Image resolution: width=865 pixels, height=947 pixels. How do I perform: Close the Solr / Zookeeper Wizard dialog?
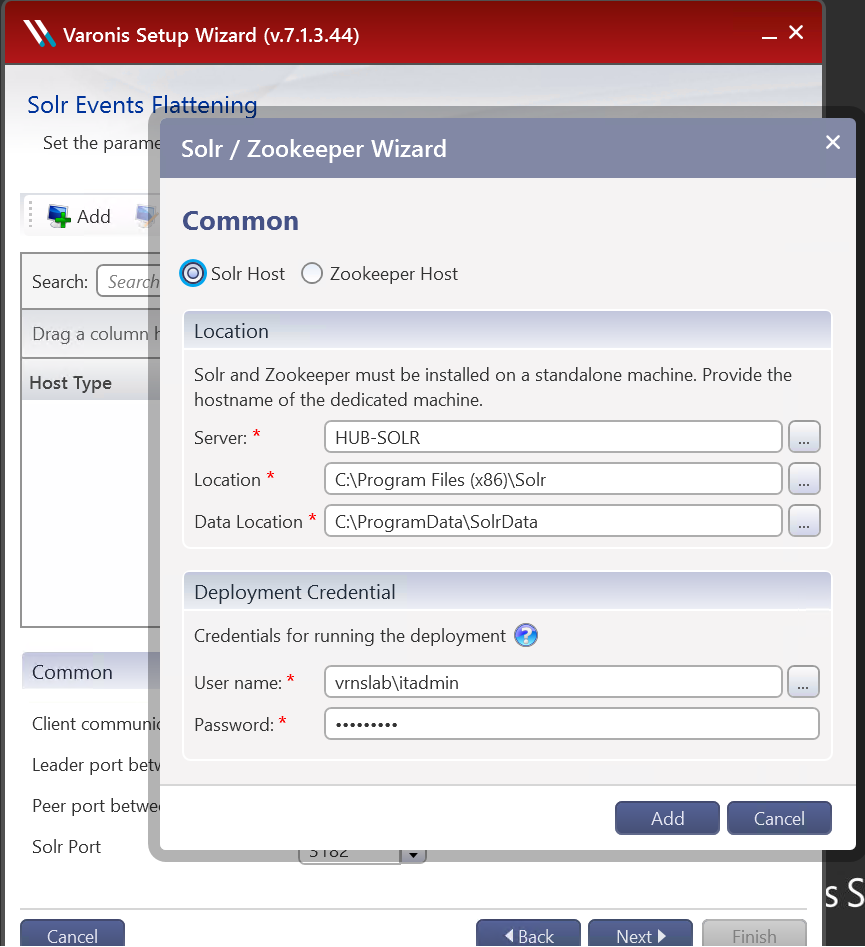832,143
